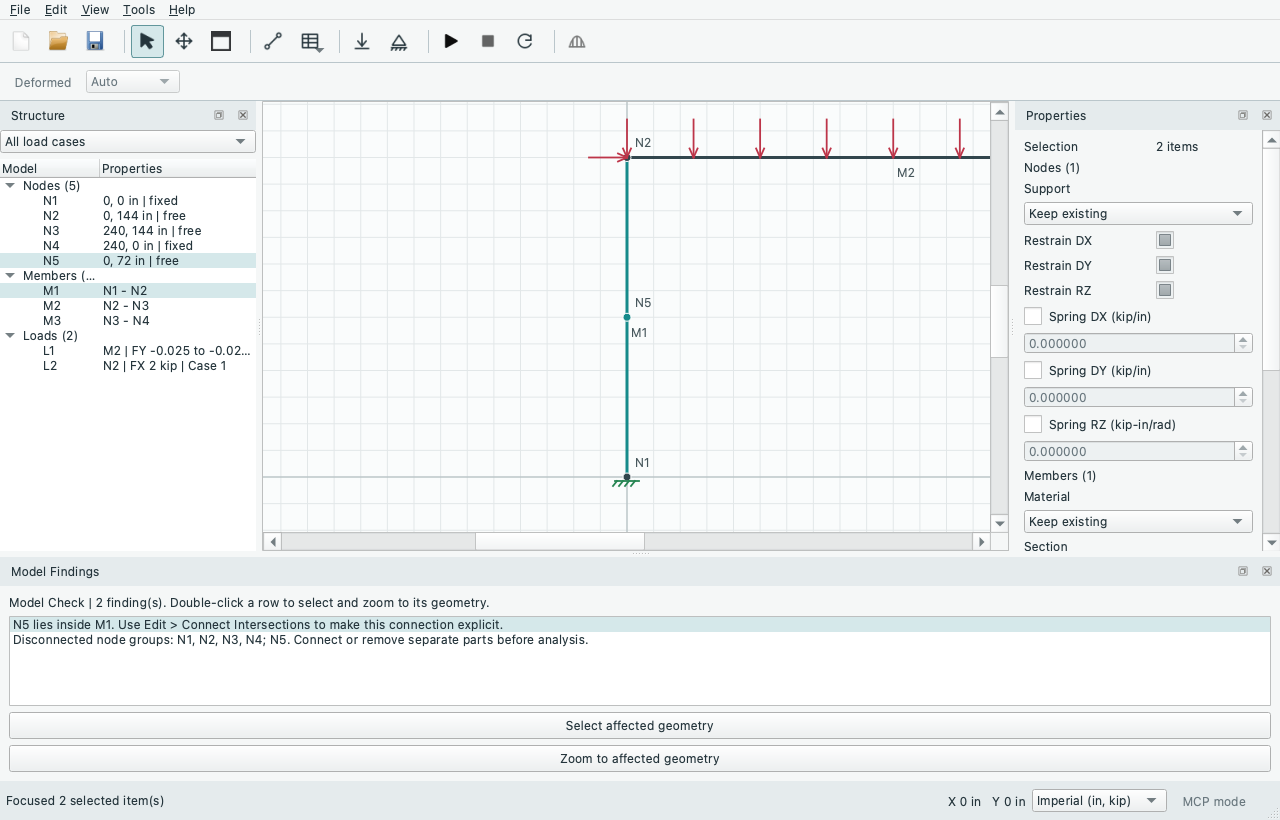Run the analysis with the play icon

(451, 41)
